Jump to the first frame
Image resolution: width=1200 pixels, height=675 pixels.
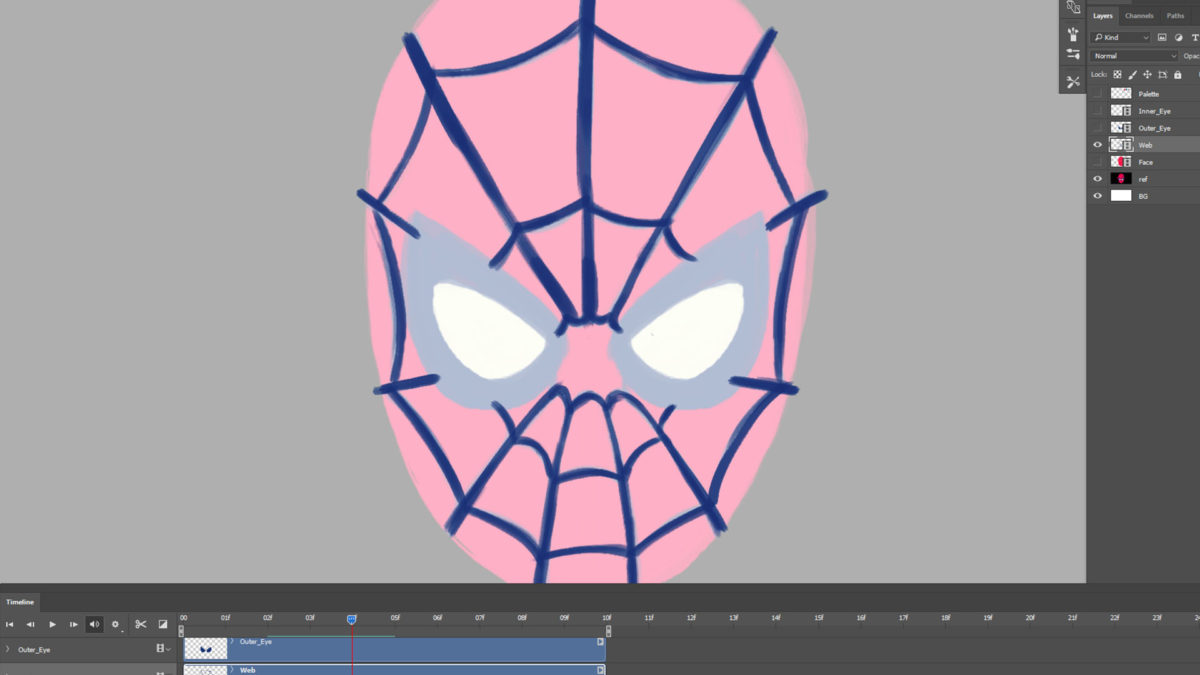point(10,625)
